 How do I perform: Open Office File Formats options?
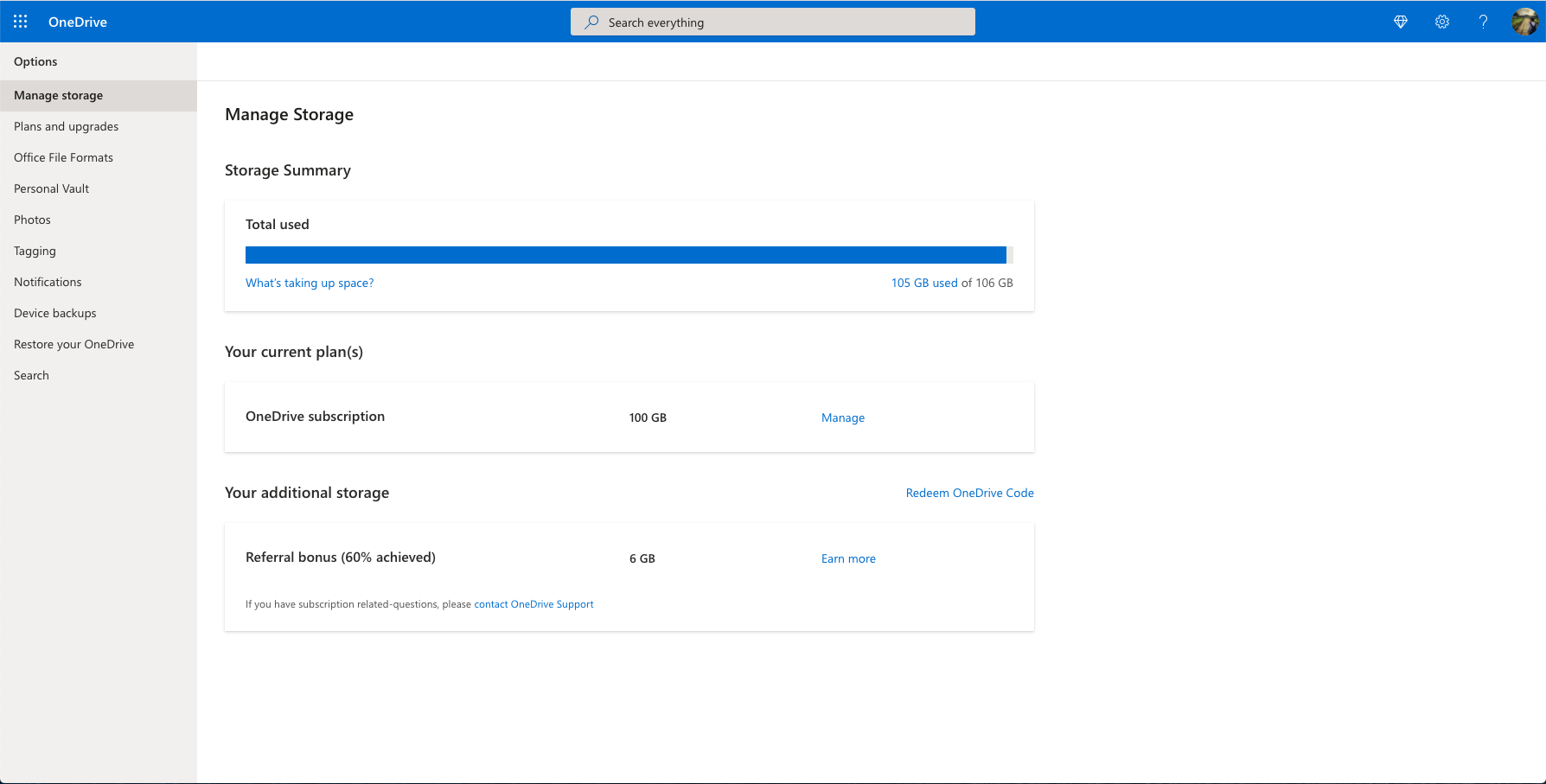99,157
